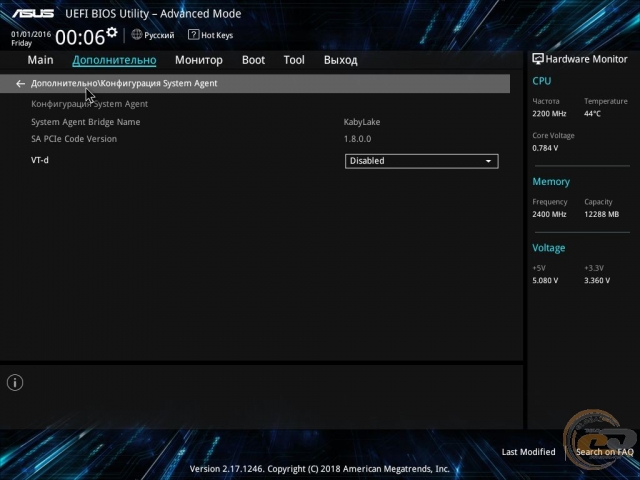Click the Hardware Monitor title
The image size is (640, 480).
point(586,59)
